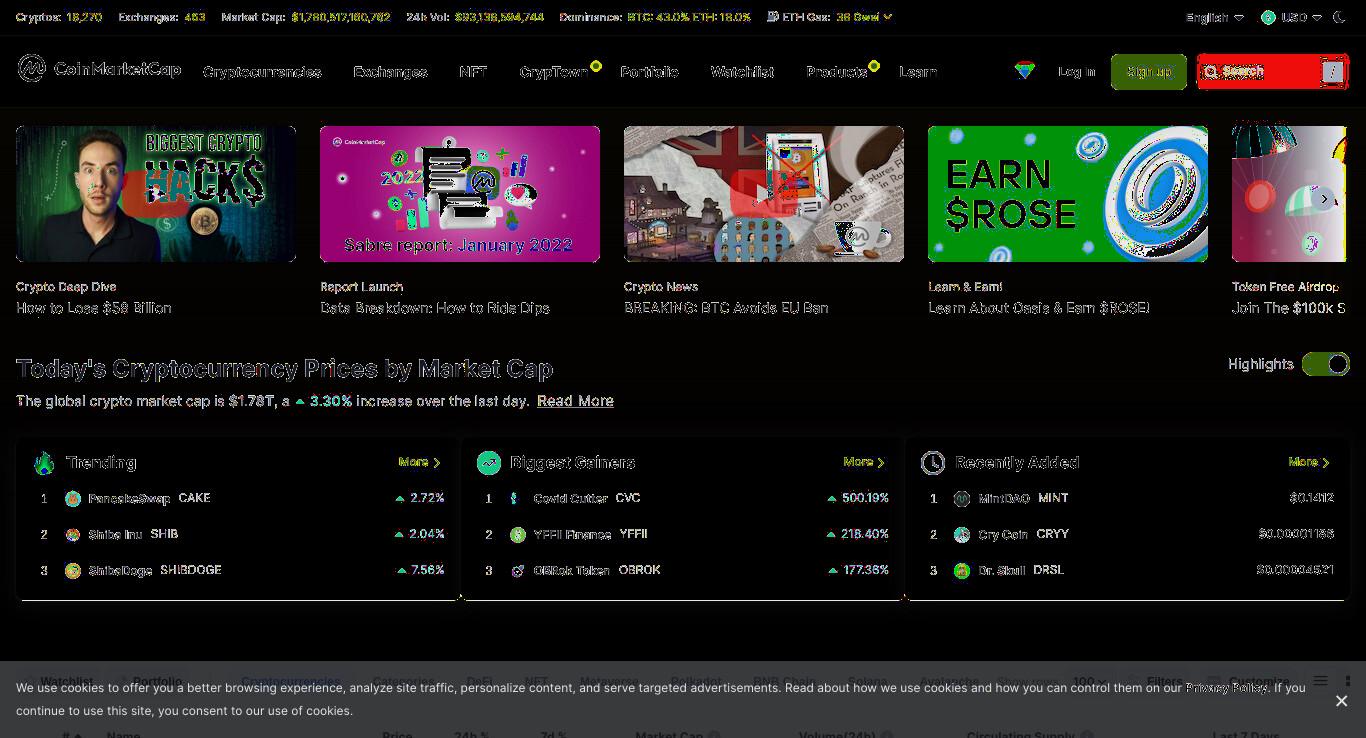Open the English language dropdown
Screen dimensions: 1366x738
[x=1215, y=17]
